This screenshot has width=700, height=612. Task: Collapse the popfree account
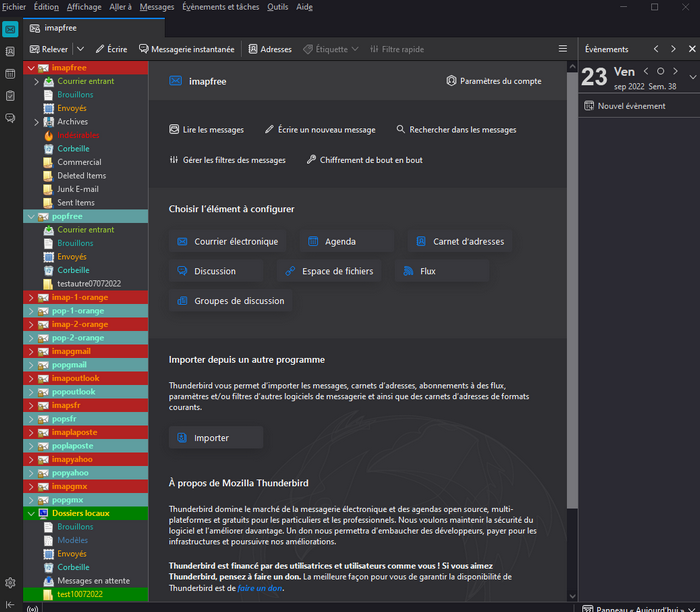(31, 216)
